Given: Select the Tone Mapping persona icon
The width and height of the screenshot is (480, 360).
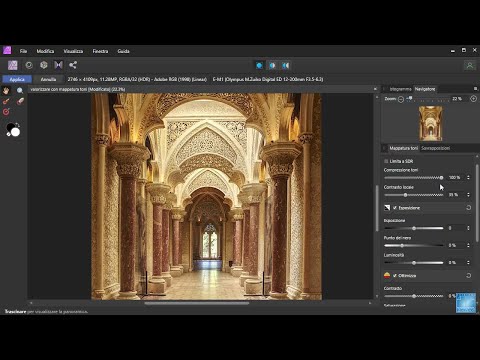Looking at the screenshot, I should coord(58,65).
